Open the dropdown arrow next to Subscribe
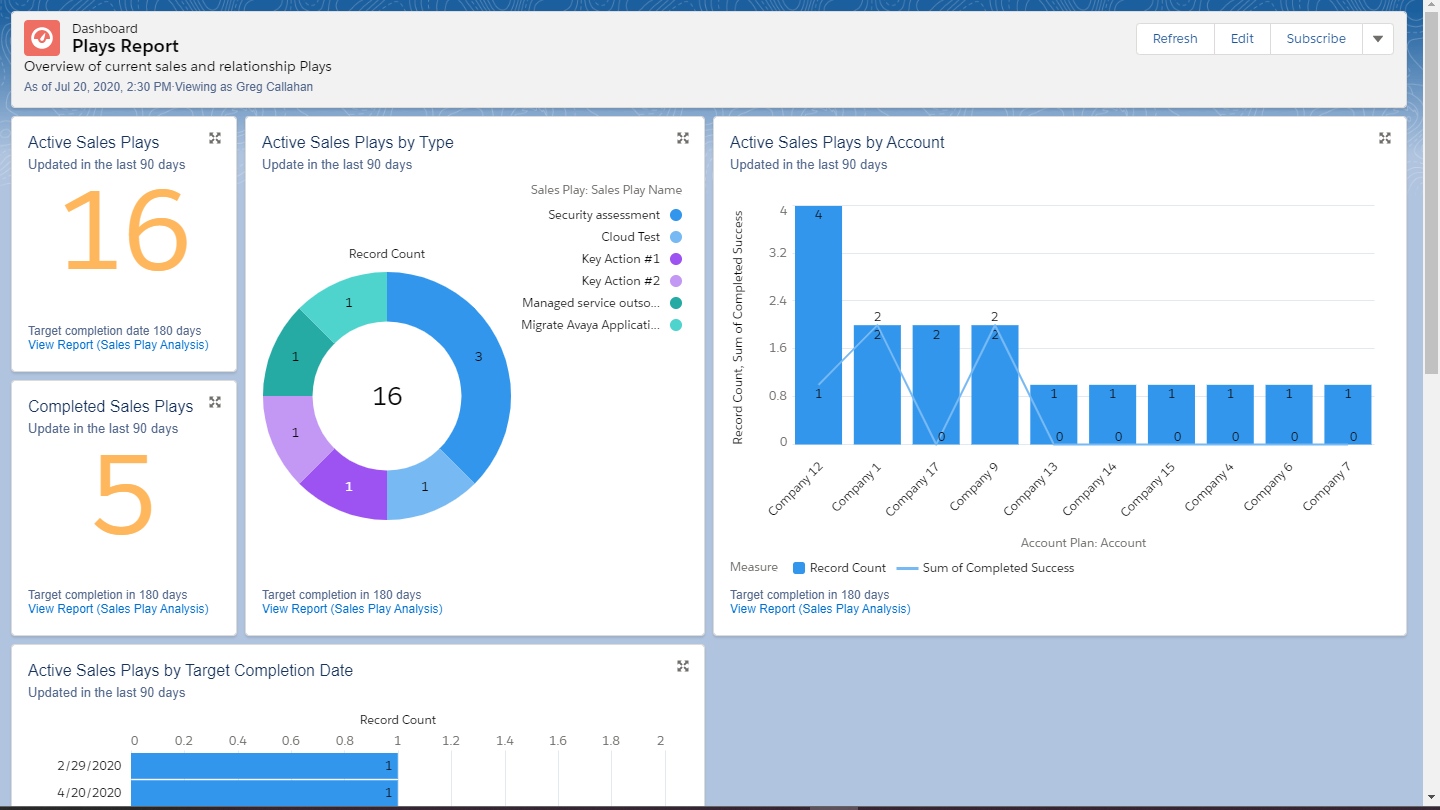The height and width of the screenshot is (810, 1440). click(1377, 39)
